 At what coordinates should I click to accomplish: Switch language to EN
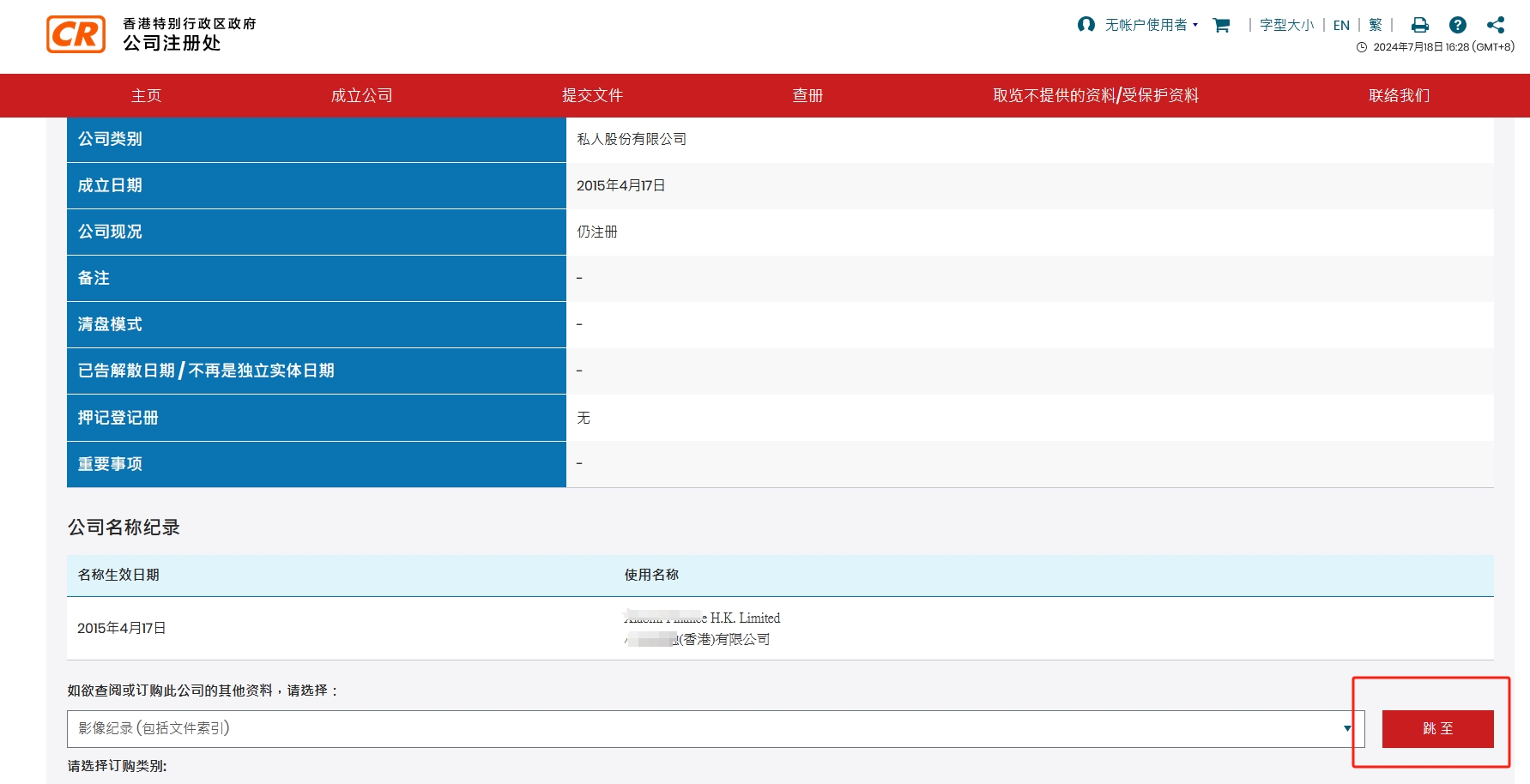pos(1341,26)
